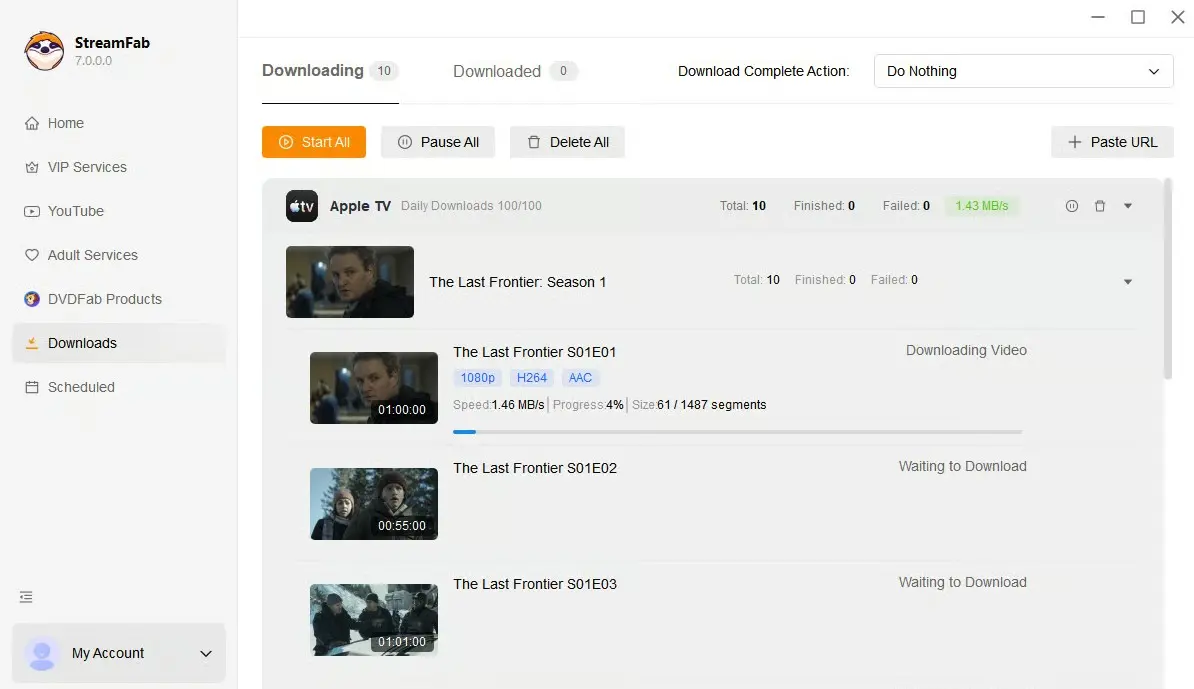1194x689 pixels.
Task: Open the Home page icon
Action: click(32, 123)
